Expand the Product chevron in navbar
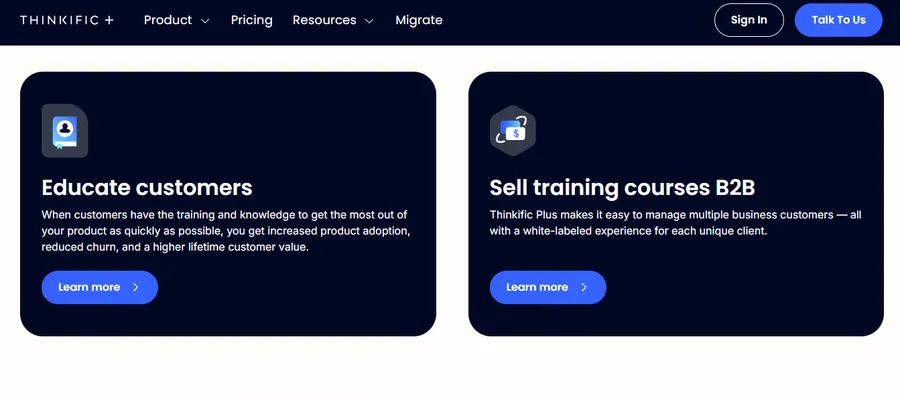Image resolution: width=900 pixels, height=398 pixels. click(x=205, y=21)
